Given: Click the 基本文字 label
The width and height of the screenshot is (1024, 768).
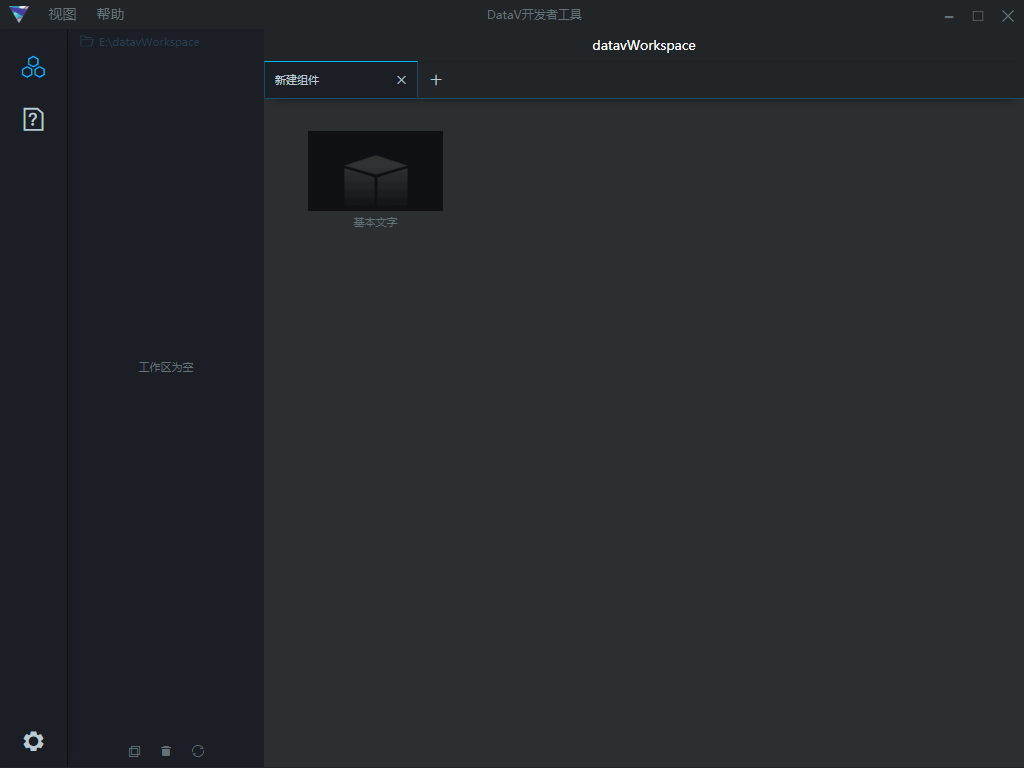Looking at the screenshot, I should pyautogui.click(x=376, y=222).
